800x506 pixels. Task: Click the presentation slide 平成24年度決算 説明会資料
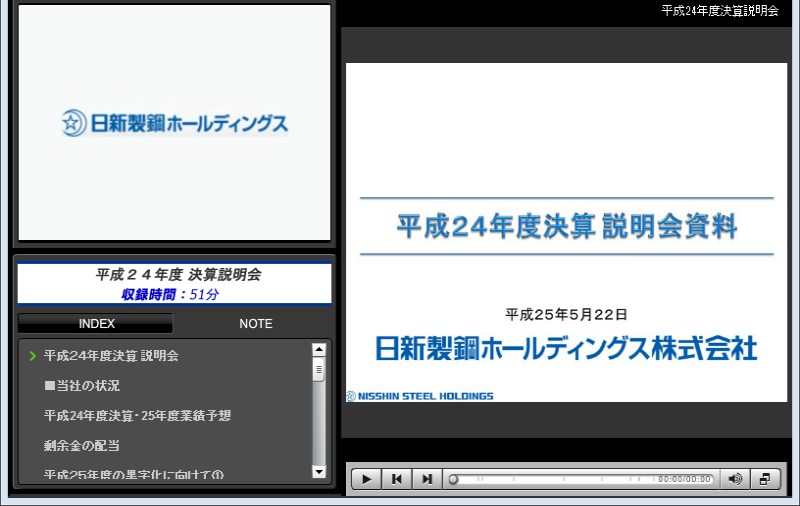tap(566, 232)
